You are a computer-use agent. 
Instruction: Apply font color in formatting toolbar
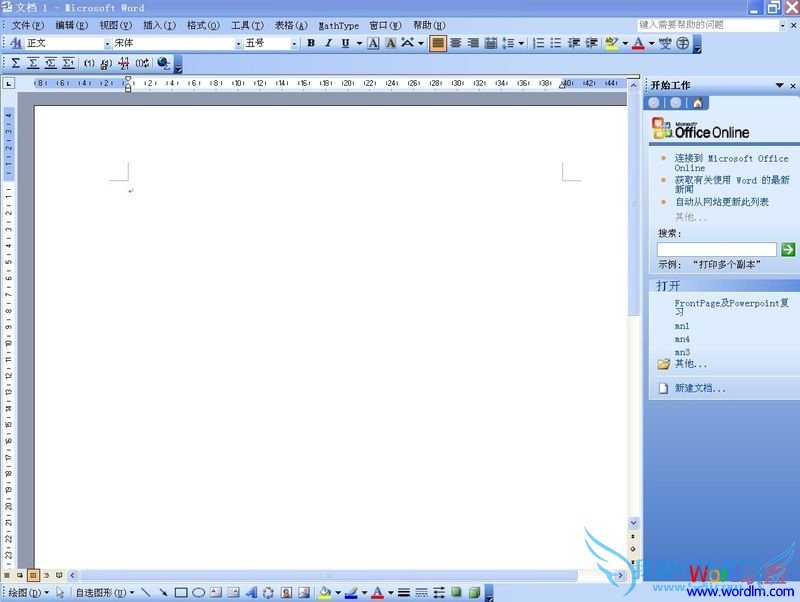(x=638, y=43)
